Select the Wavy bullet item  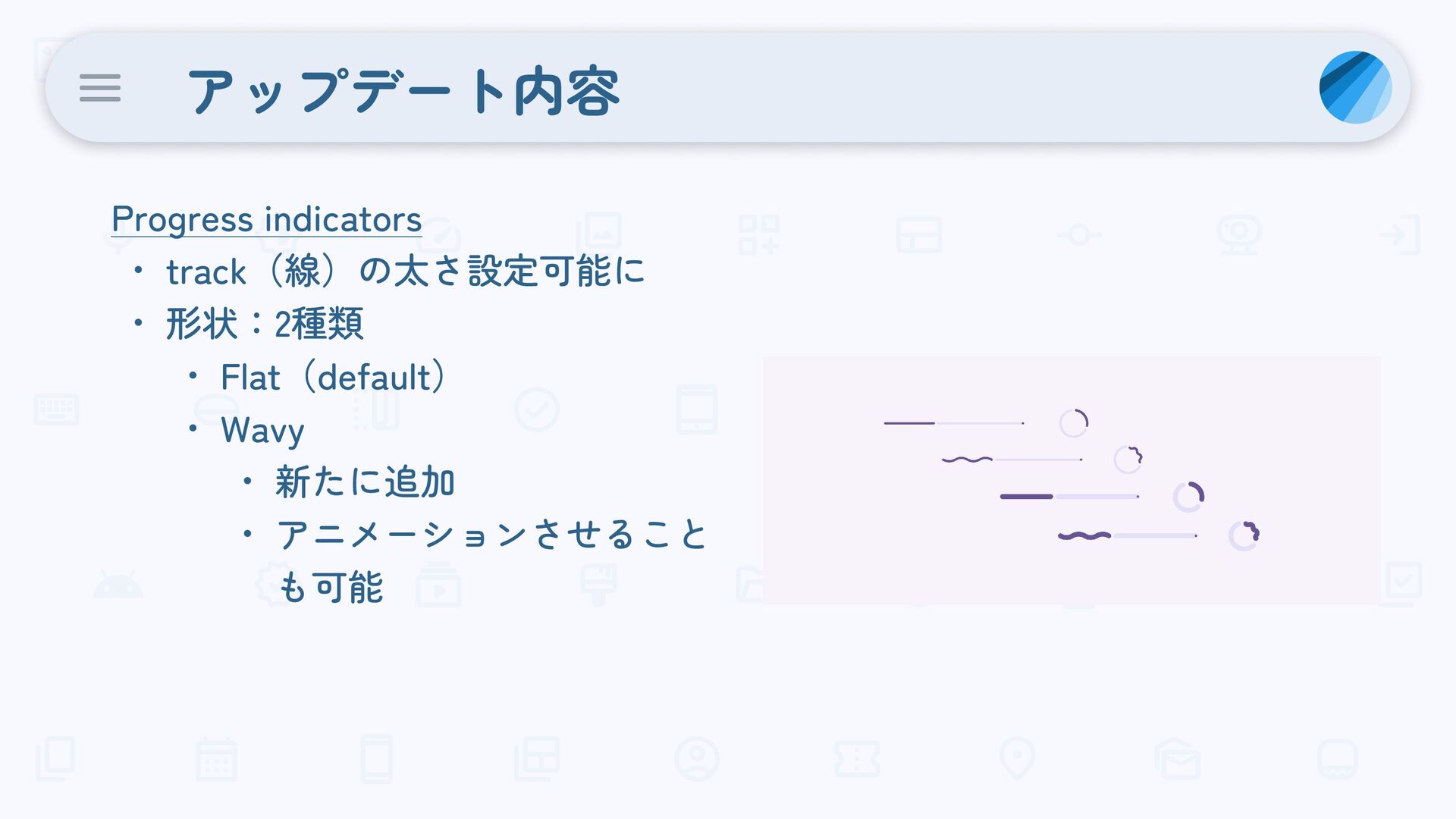click(x=262, y=431)
